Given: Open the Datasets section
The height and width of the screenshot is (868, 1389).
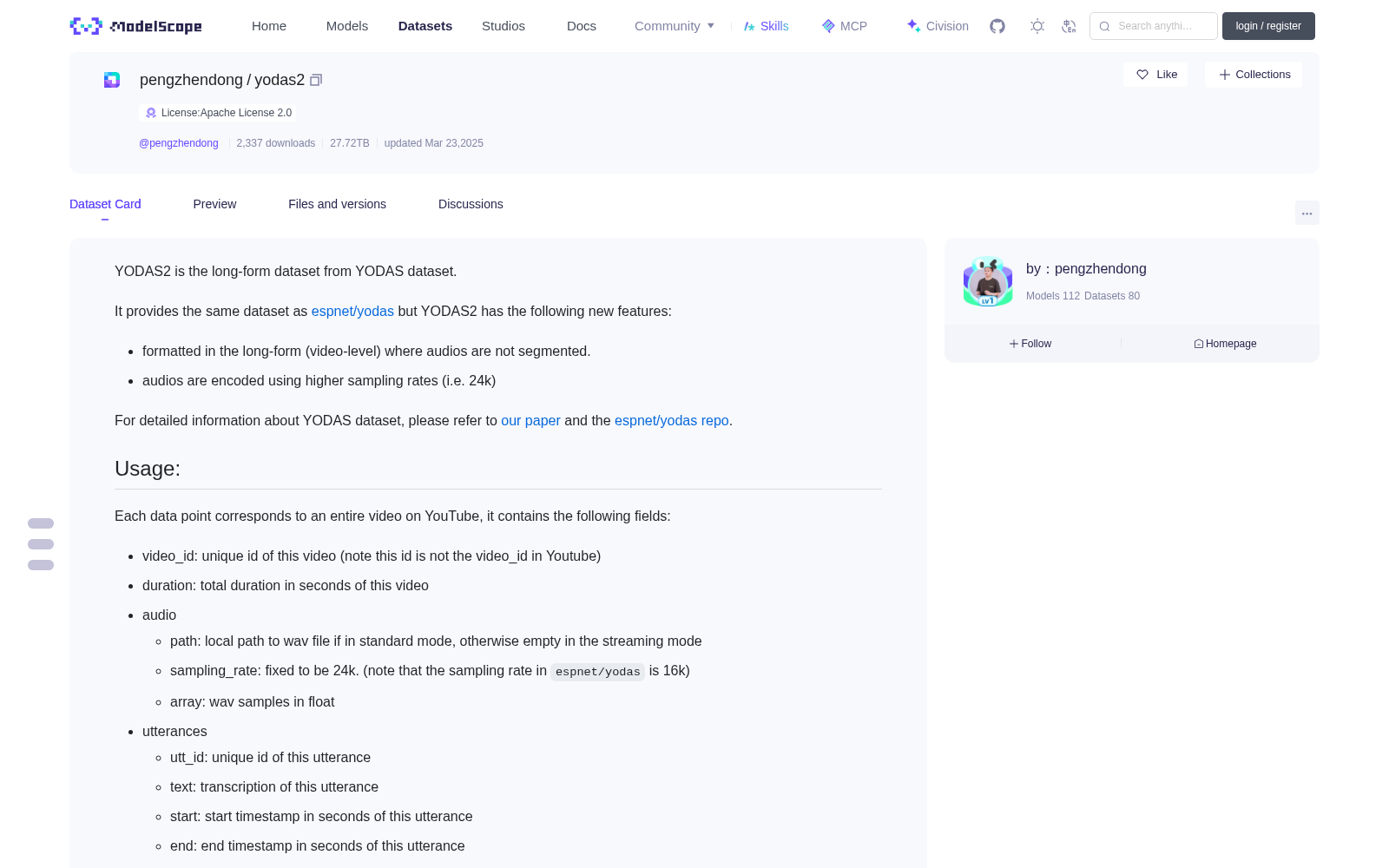Looking at the screenshot, I should click(x=425, y=26).
